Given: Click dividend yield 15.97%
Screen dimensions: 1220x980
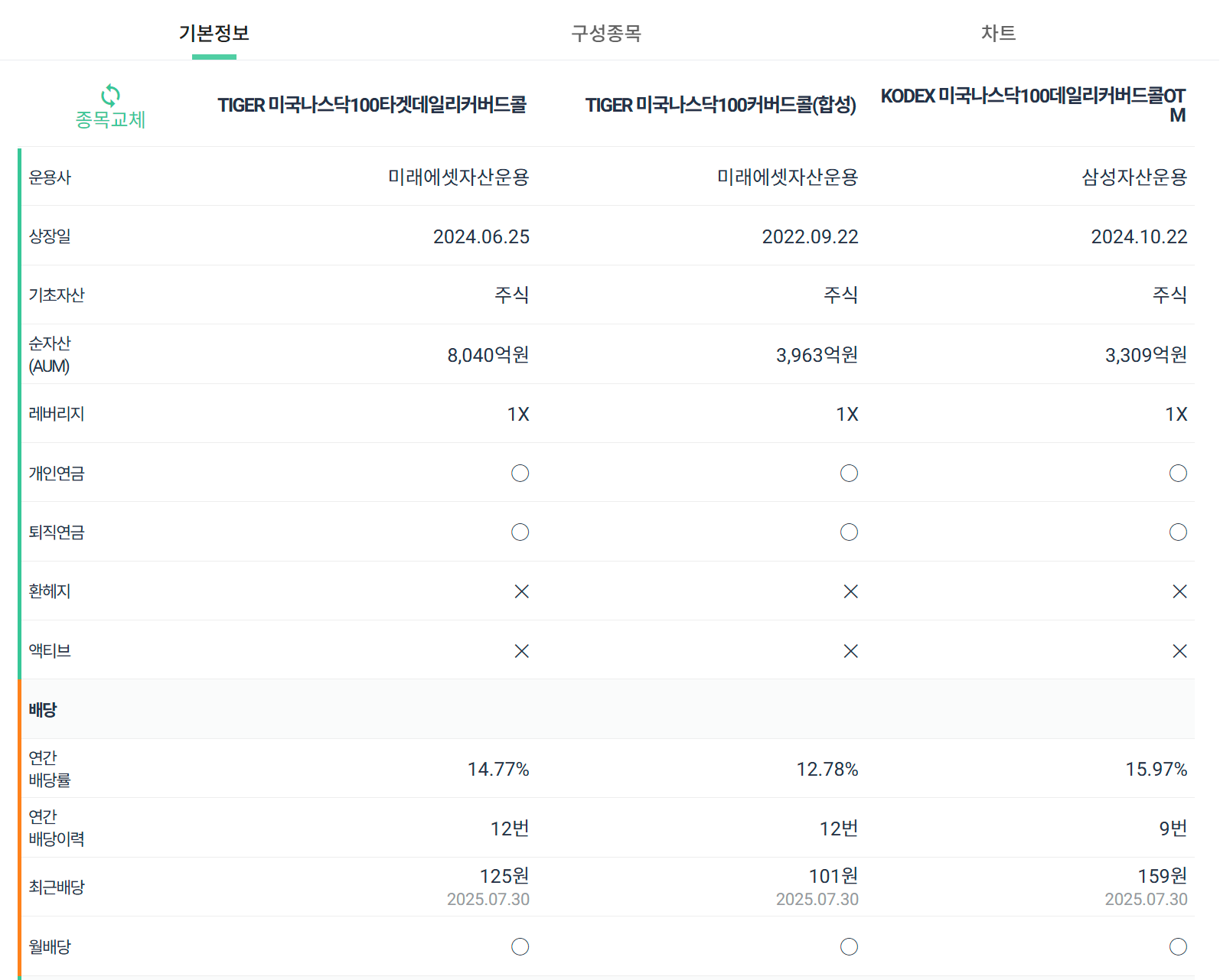Looking at the screenshot, I should pyautogui.click(x=1156, y=769).
